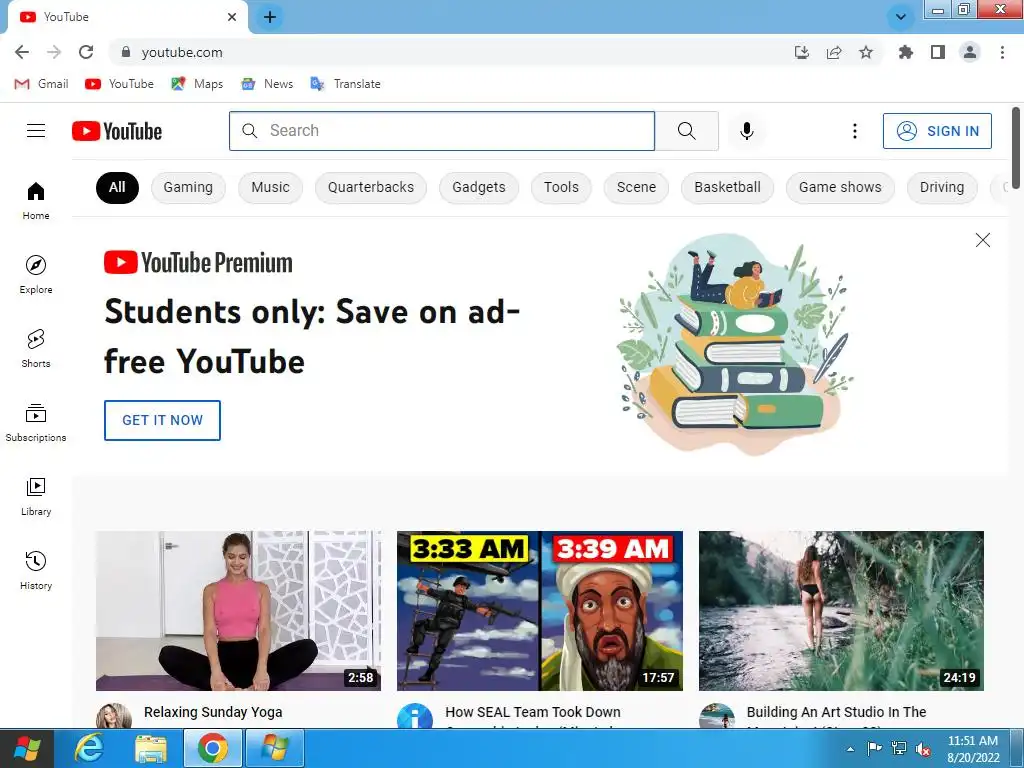Open Windows Start menu
The height and width of the screenshot is (768, 1024).
27,748
